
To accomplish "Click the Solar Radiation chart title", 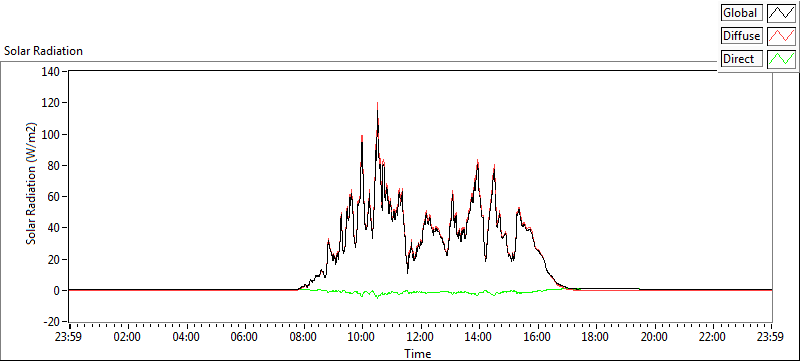I will [43, 51].
